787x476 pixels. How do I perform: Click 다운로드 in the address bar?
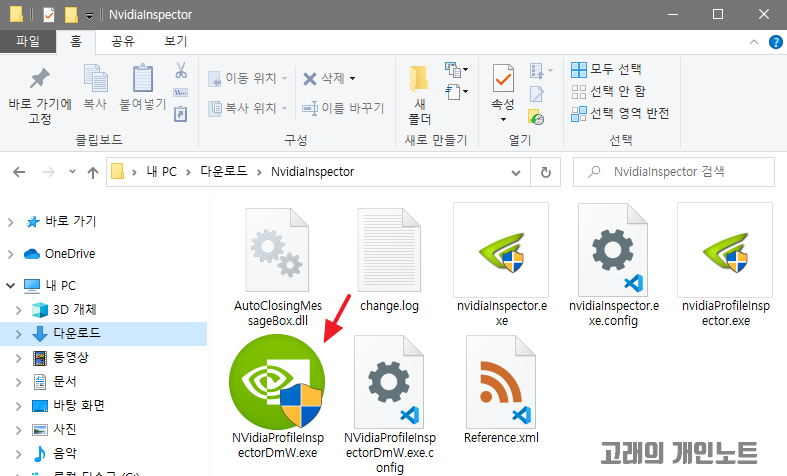(224, 172)
